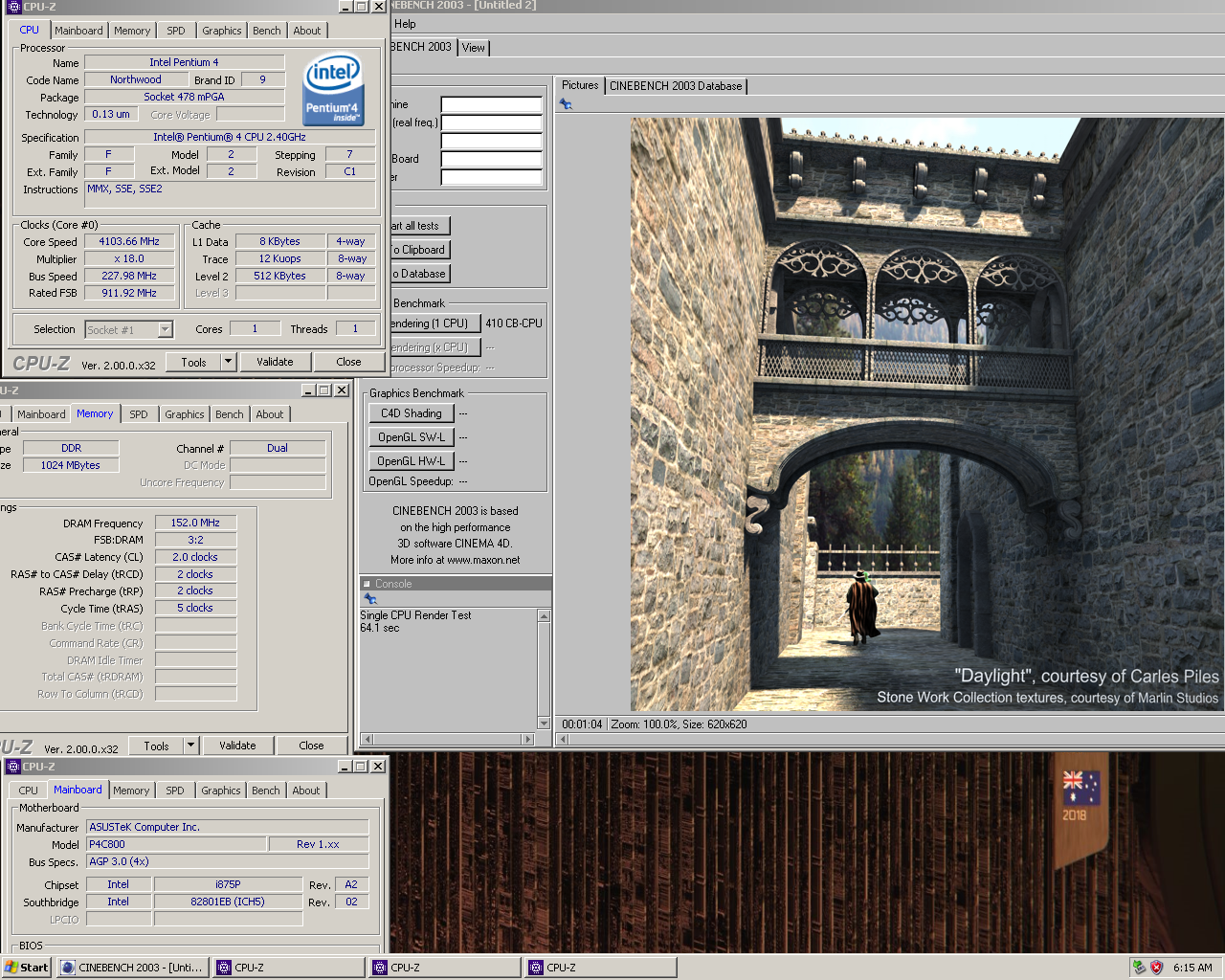Open Tools dropdown arrow in Memory CPU-Z window

click(190, 746)
